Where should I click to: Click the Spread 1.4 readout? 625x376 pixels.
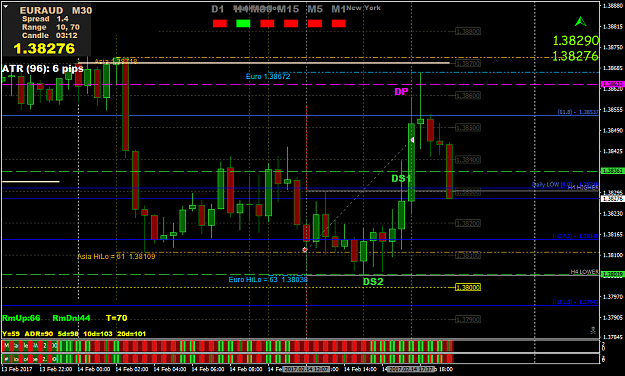click(x=45, y=19)
